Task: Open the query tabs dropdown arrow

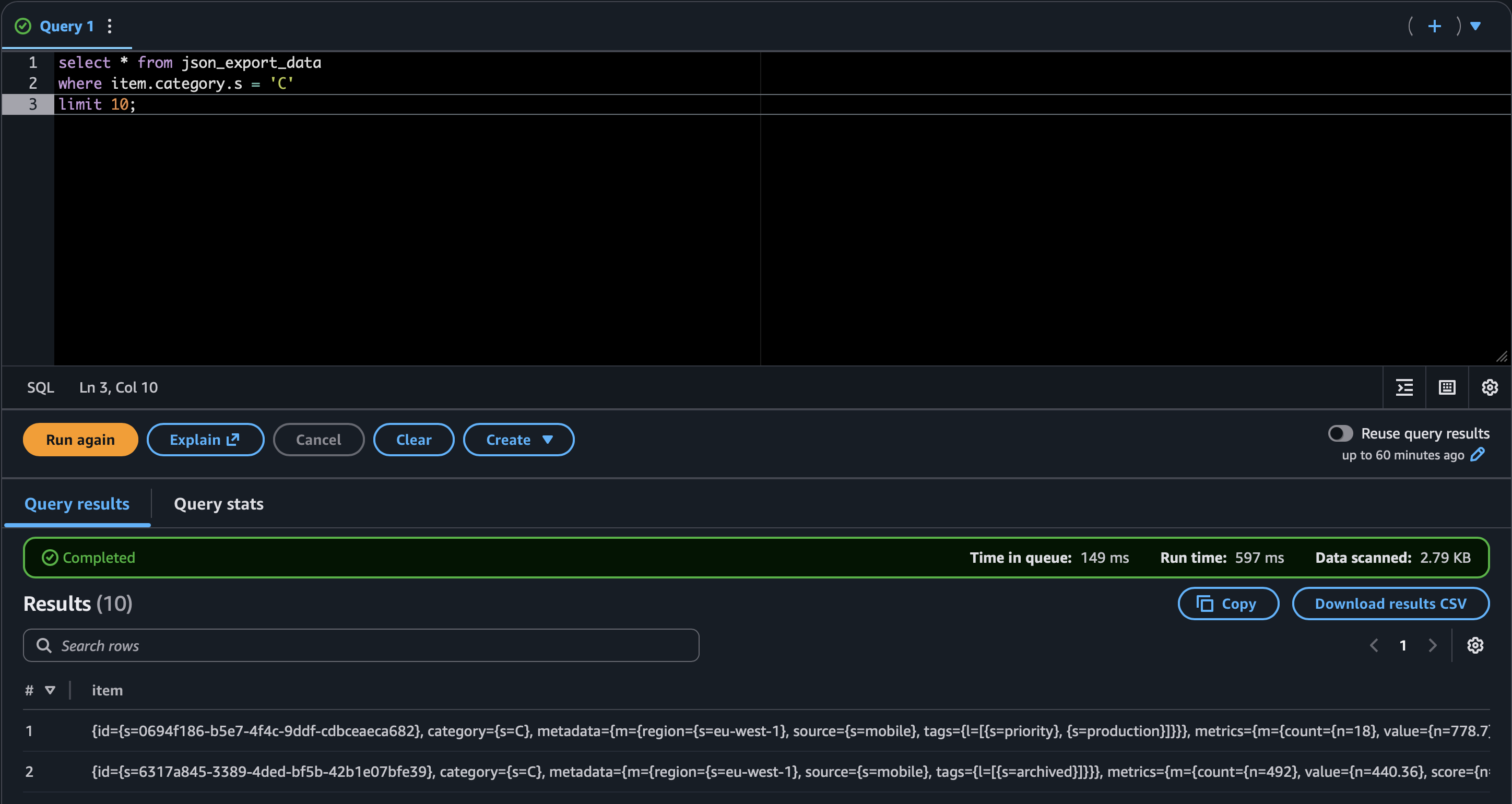Action: tap(1476, 26)
